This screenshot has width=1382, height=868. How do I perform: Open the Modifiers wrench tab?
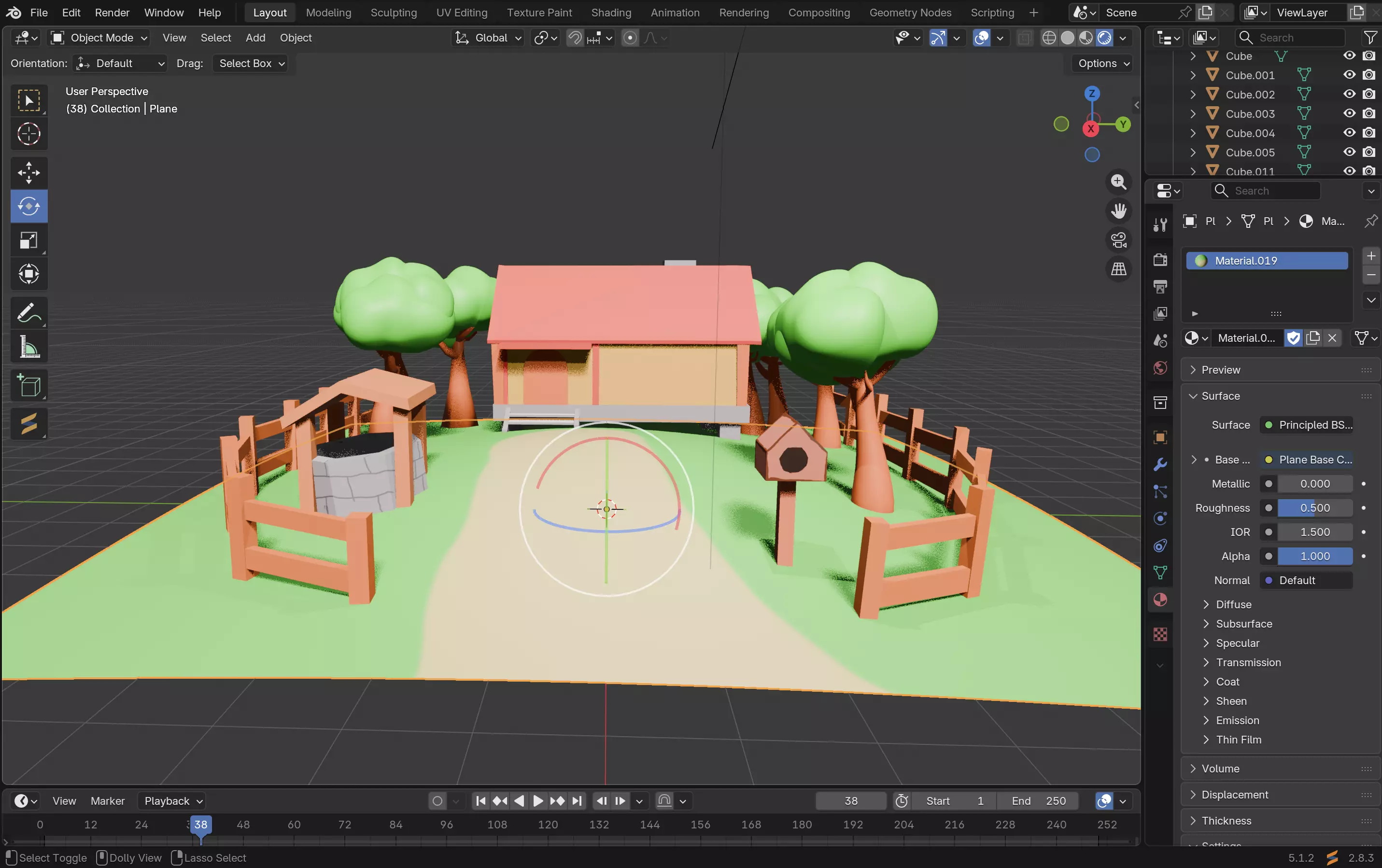point(1160,464)
